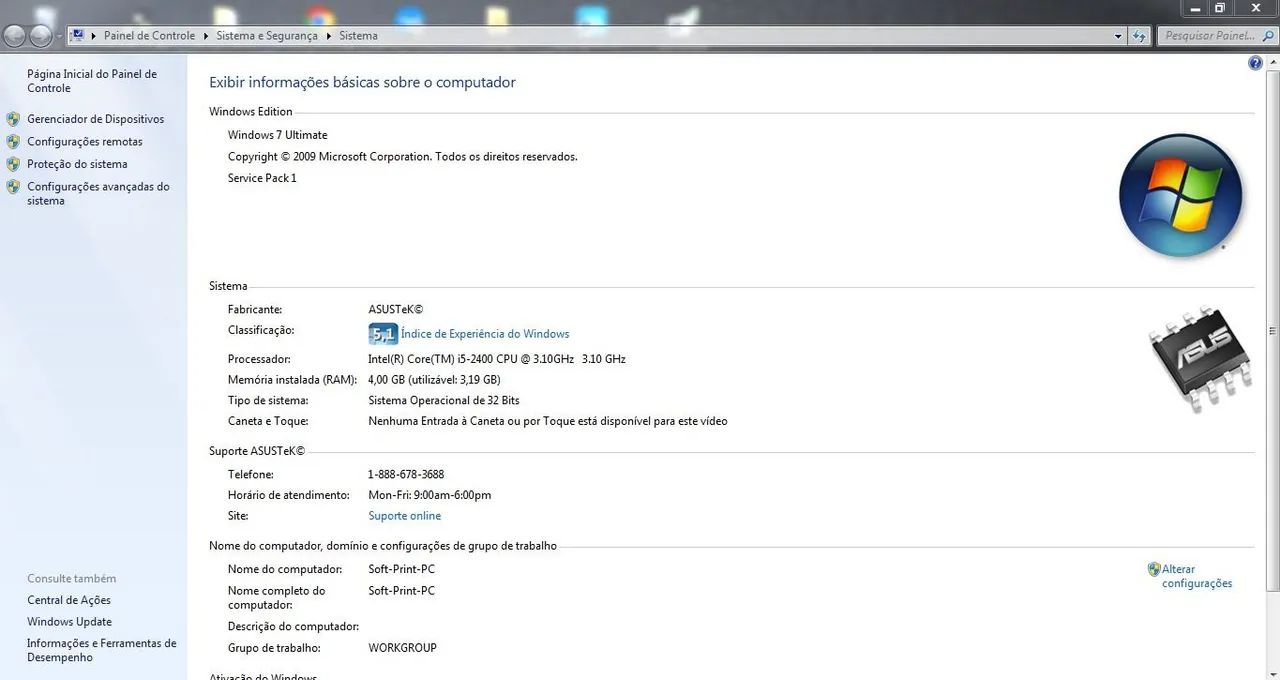
Task: Open the Suporte online link
Action: 405,516
